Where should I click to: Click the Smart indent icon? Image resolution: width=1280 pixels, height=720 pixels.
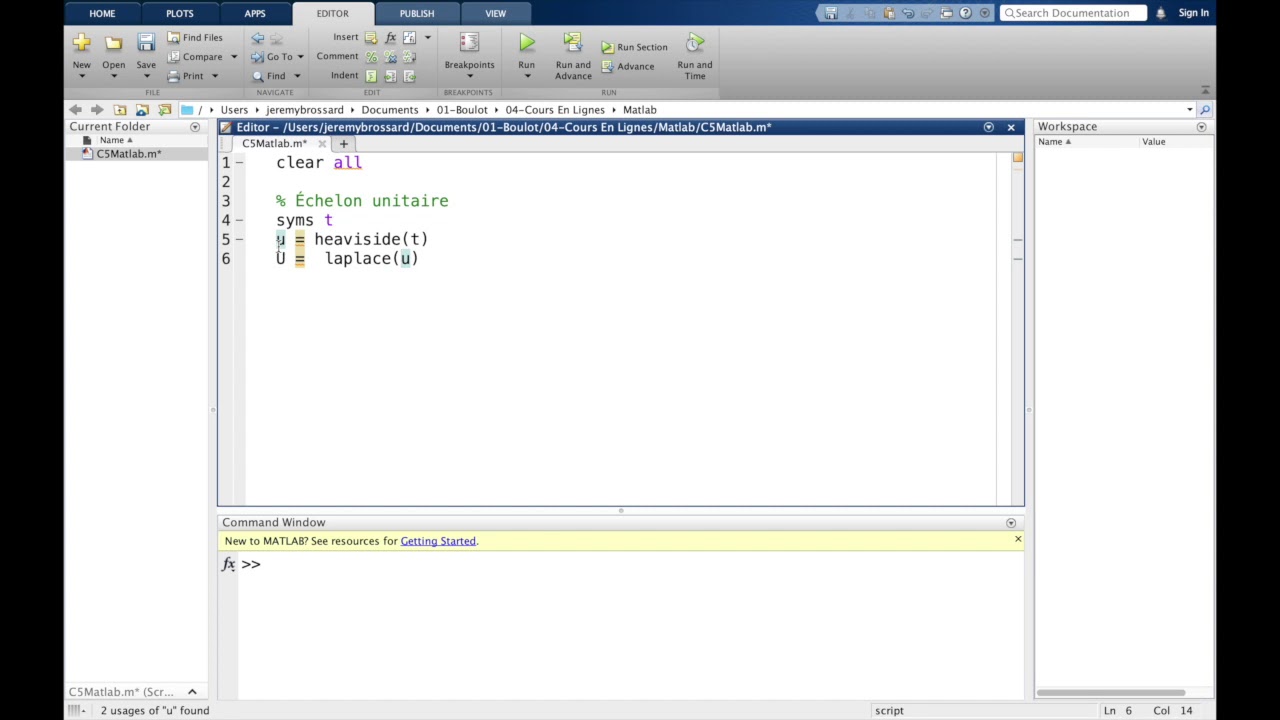point(371,76)
